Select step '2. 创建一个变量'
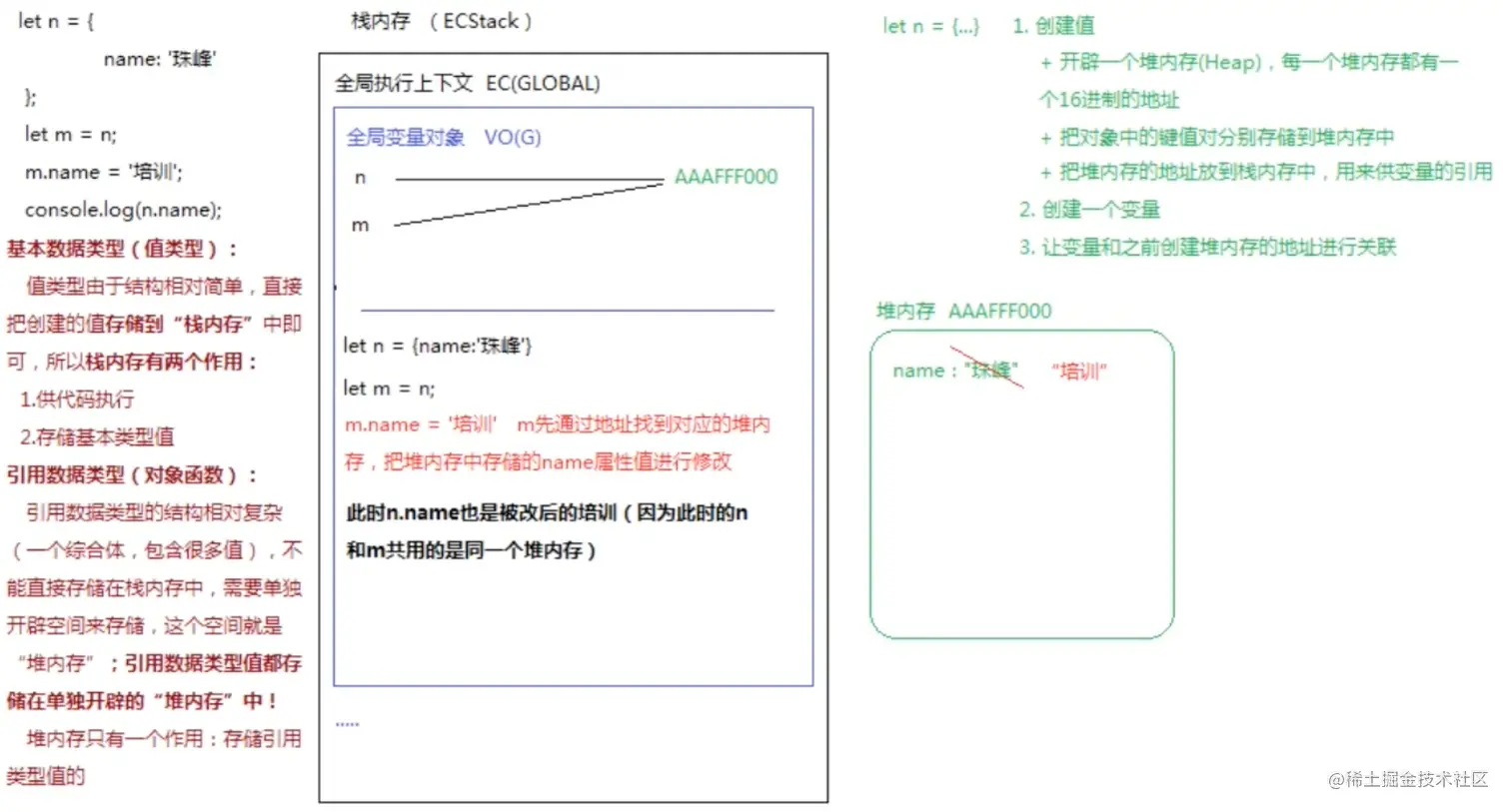1511x812 pixels. coord(1089,209)
